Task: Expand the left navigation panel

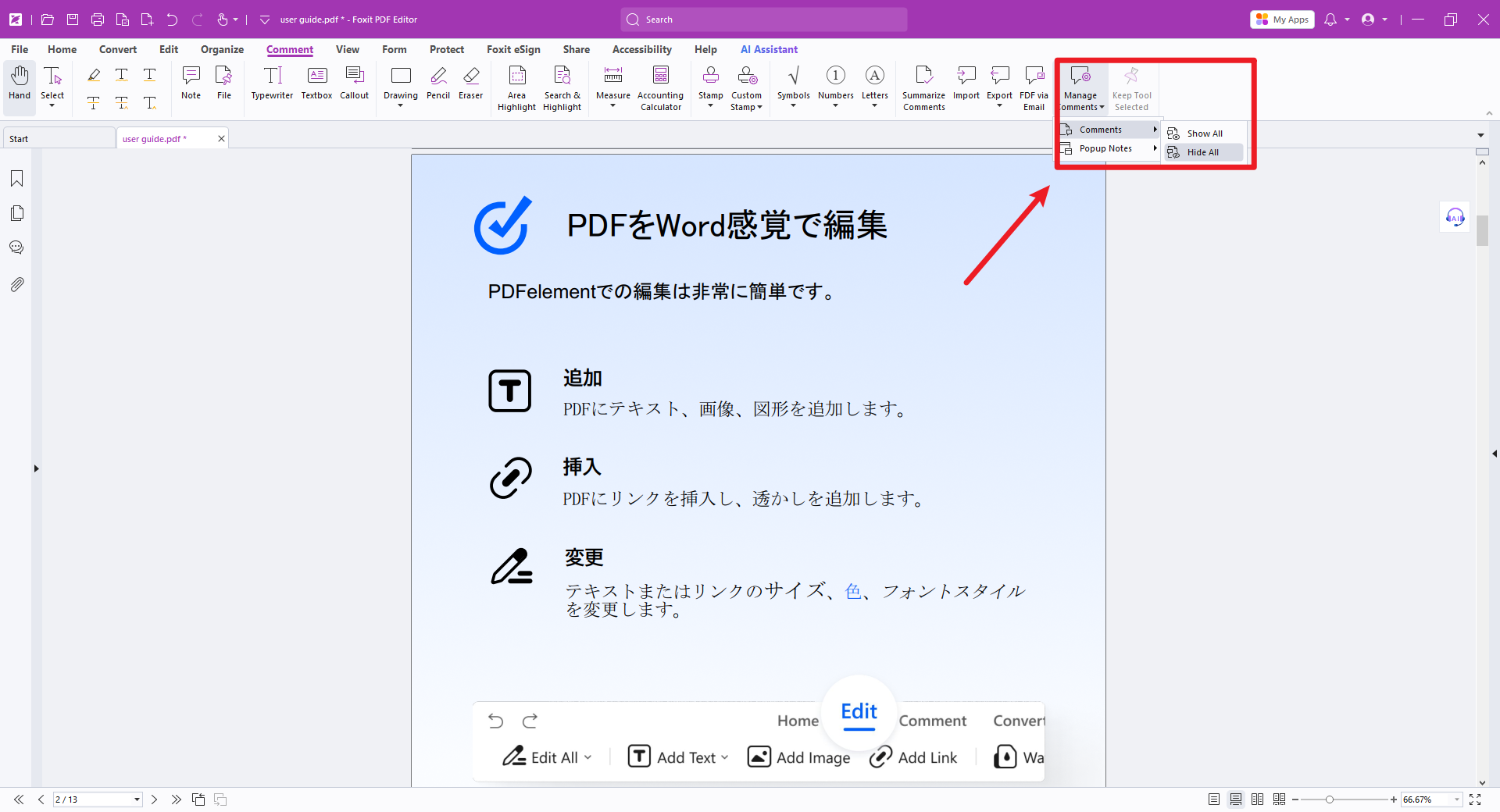Action: [x=36, y=468]
